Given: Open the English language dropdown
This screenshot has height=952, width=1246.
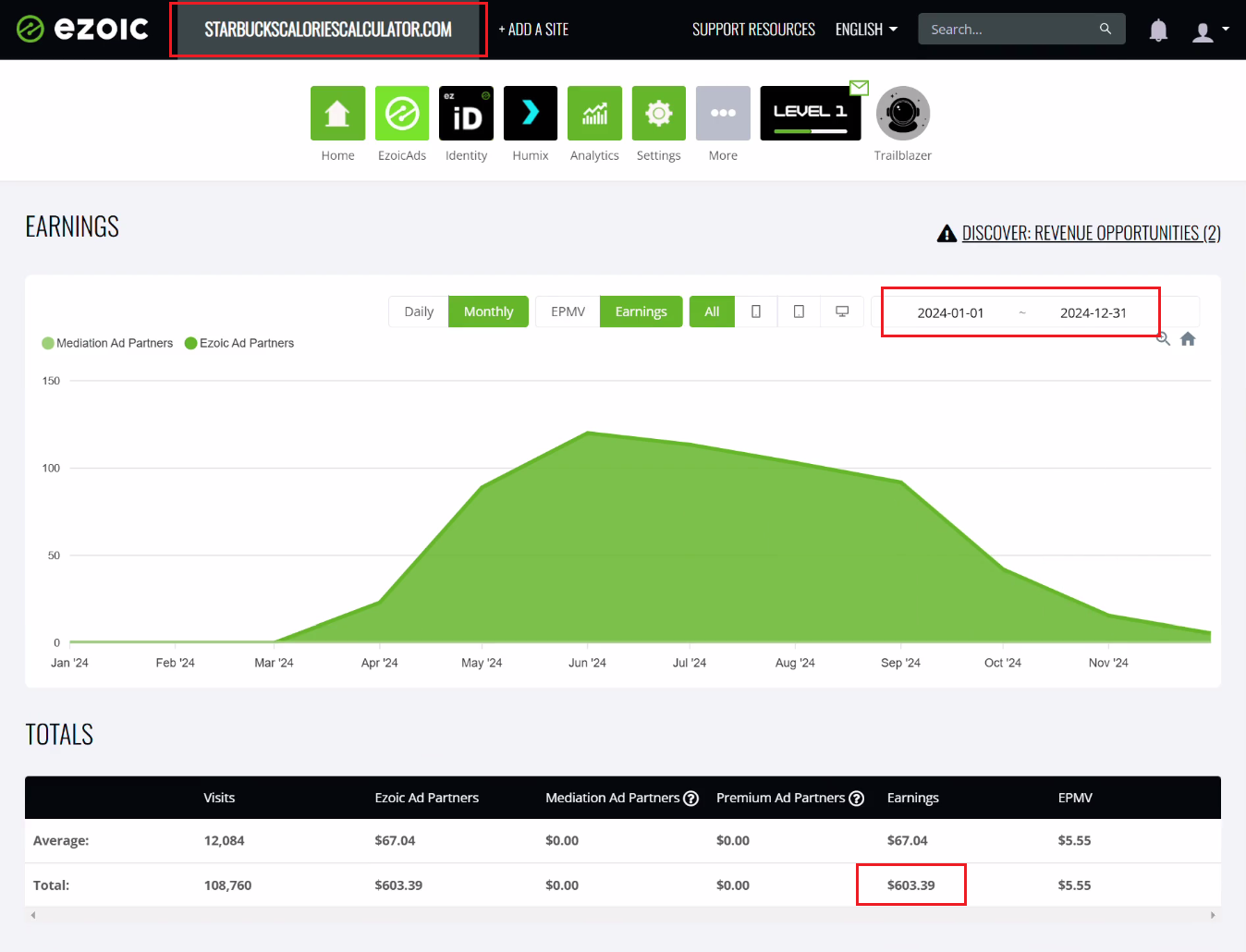Looking at the screenshot, I should (x=866, y=30).
